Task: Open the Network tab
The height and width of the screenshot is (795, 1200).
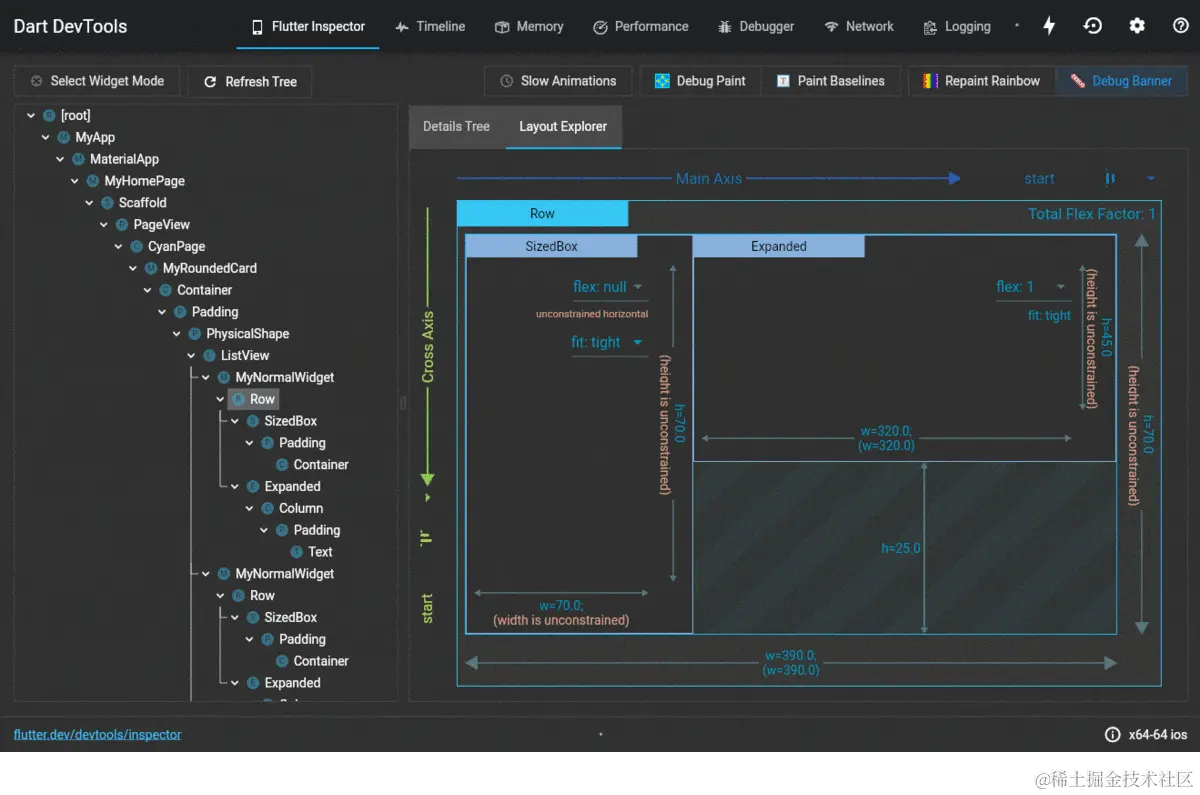Action: (x=859, y=27)
